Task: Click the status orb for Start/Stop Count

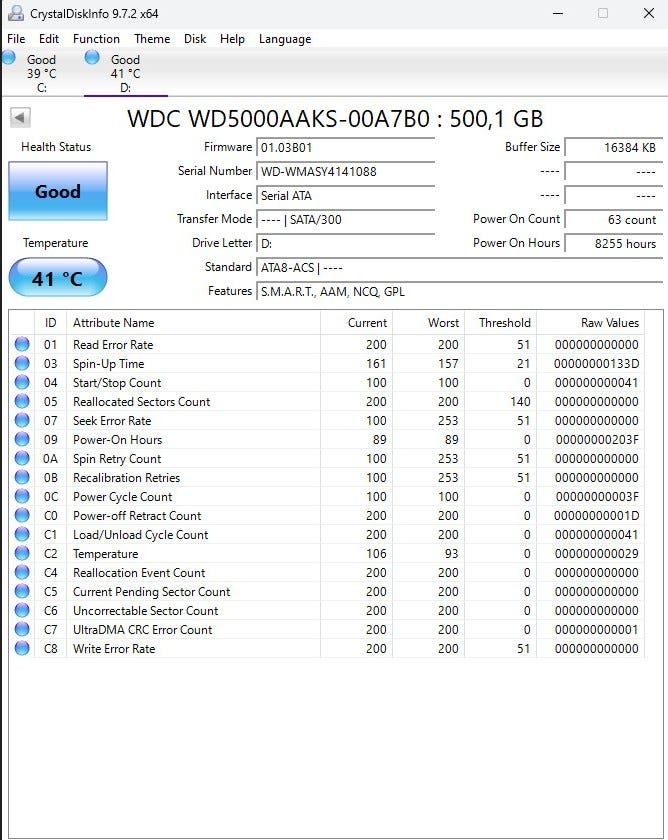Action: click(22, 382)
